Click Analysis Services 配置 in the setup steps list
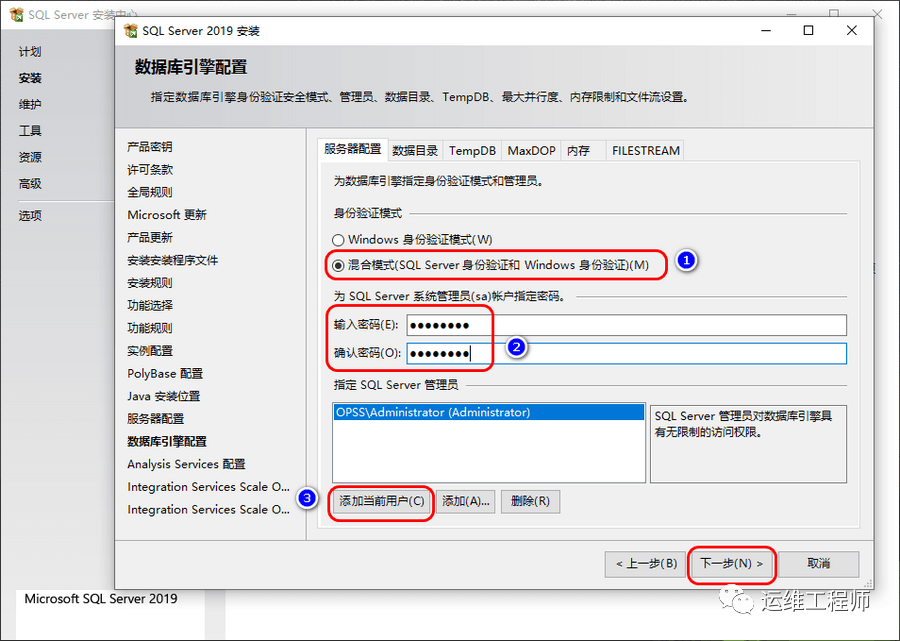The height and width of the screenshot is (641, 900). (x=187, y=464)
